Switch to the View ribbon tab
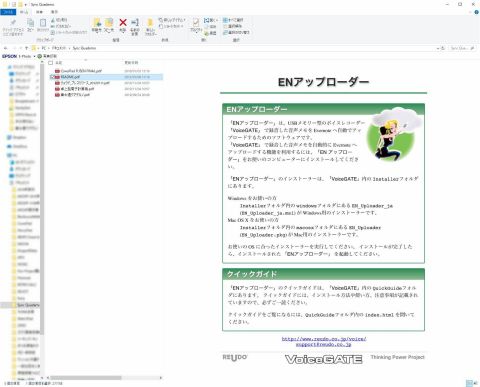 point(54,12)
